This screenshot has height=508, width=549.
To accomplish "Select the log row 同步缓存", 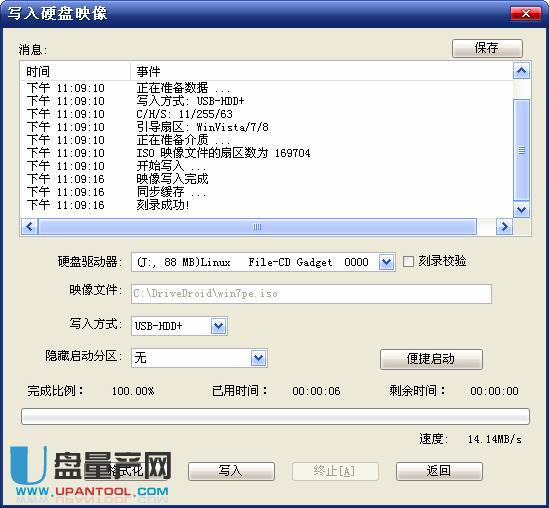I will pyautogui.click(x=267, y=192).
